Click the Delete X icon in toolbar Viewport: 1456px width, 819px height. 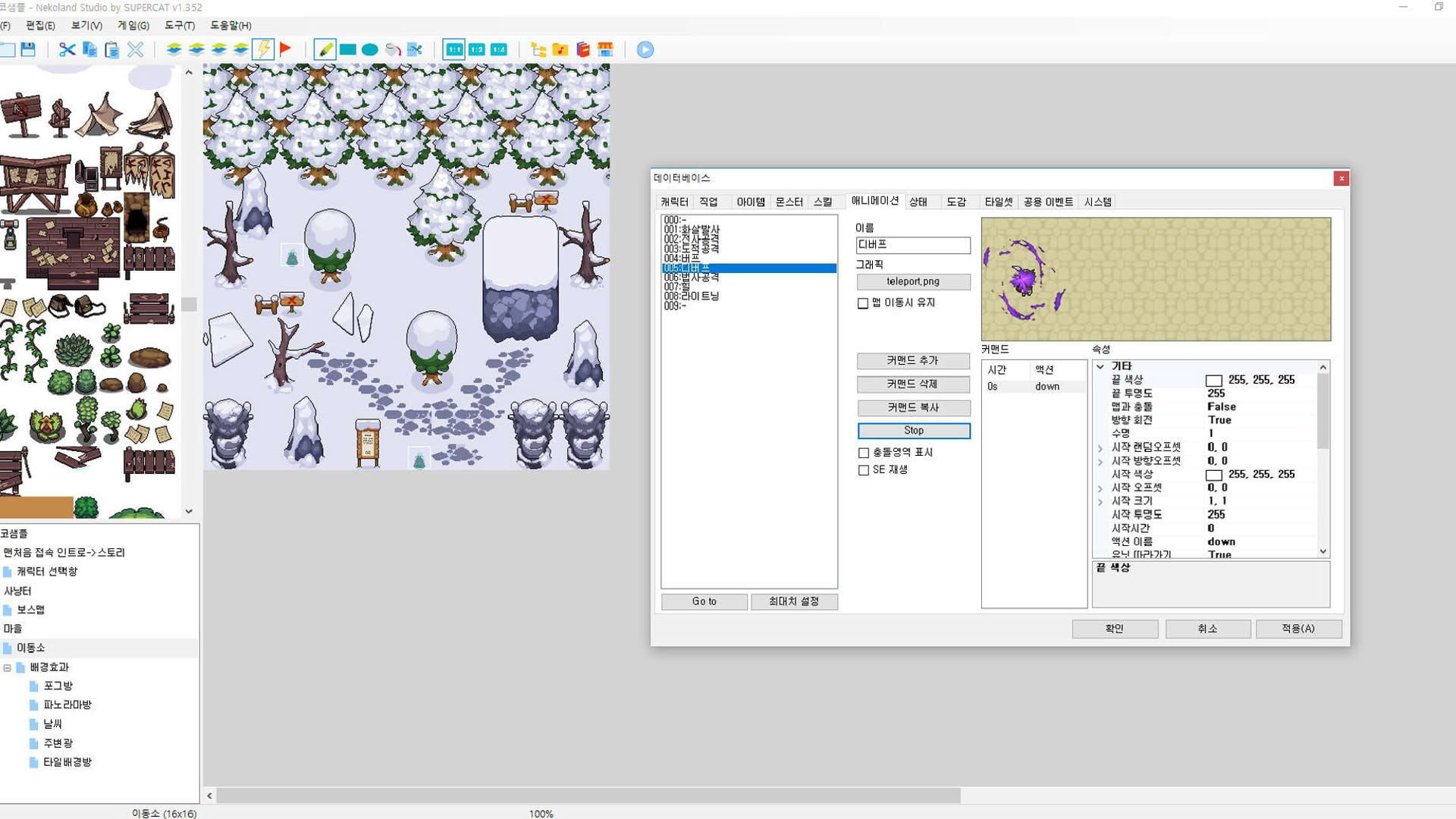click(x=135, y=49)
